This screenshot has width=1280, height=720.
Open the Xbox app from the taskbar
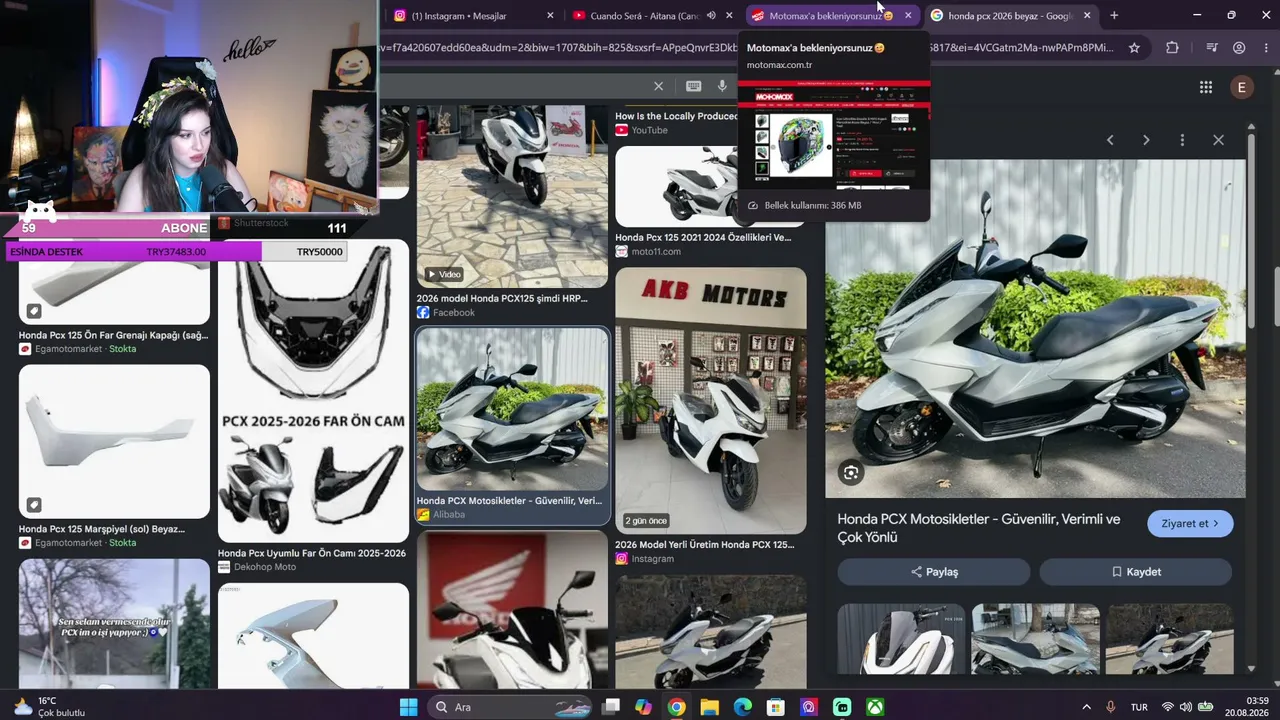click(875, 707)
